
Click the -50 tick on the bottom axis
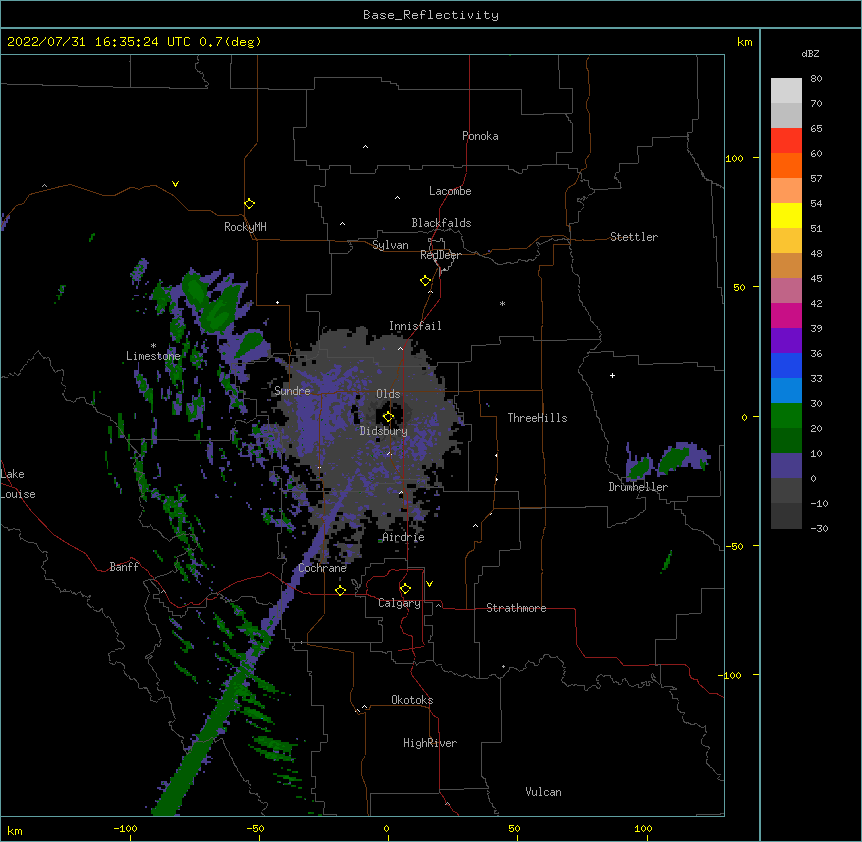(x=255, y=829)
